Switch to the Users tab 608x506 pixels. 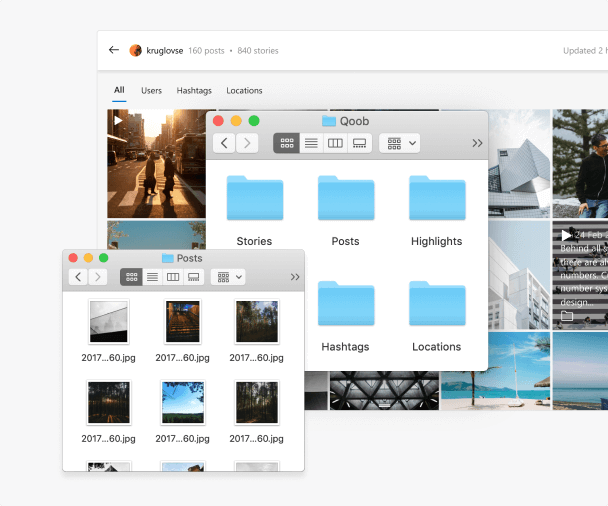coord(151,91)
